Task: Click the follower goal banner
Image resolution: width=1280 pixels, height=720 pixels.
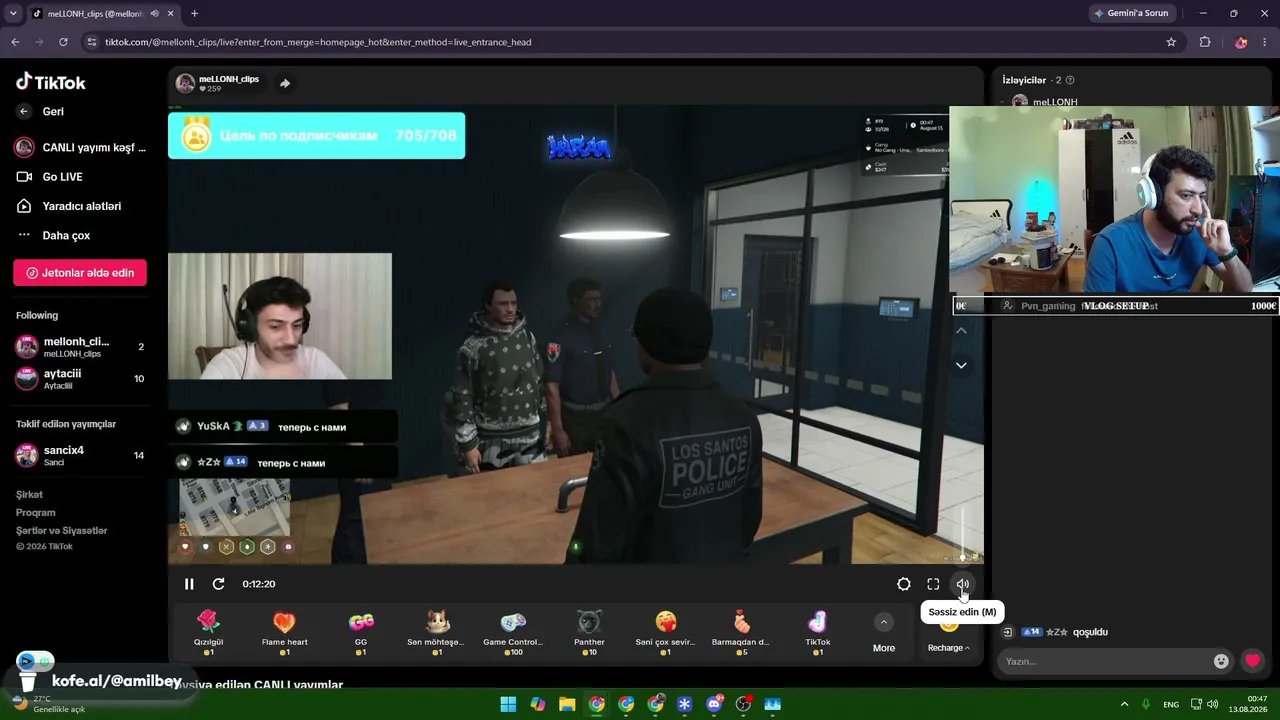Action: pyautogui.click(x=316, y=136)
